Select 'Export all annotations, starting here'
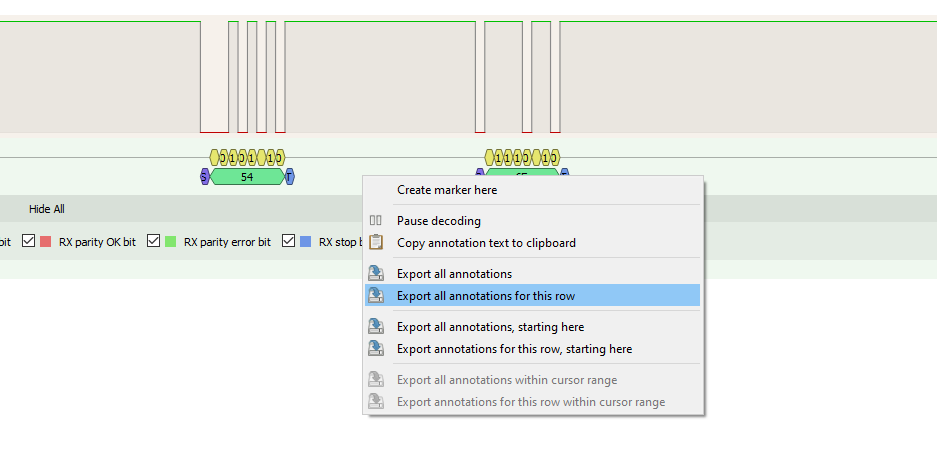 coord(532,326)
